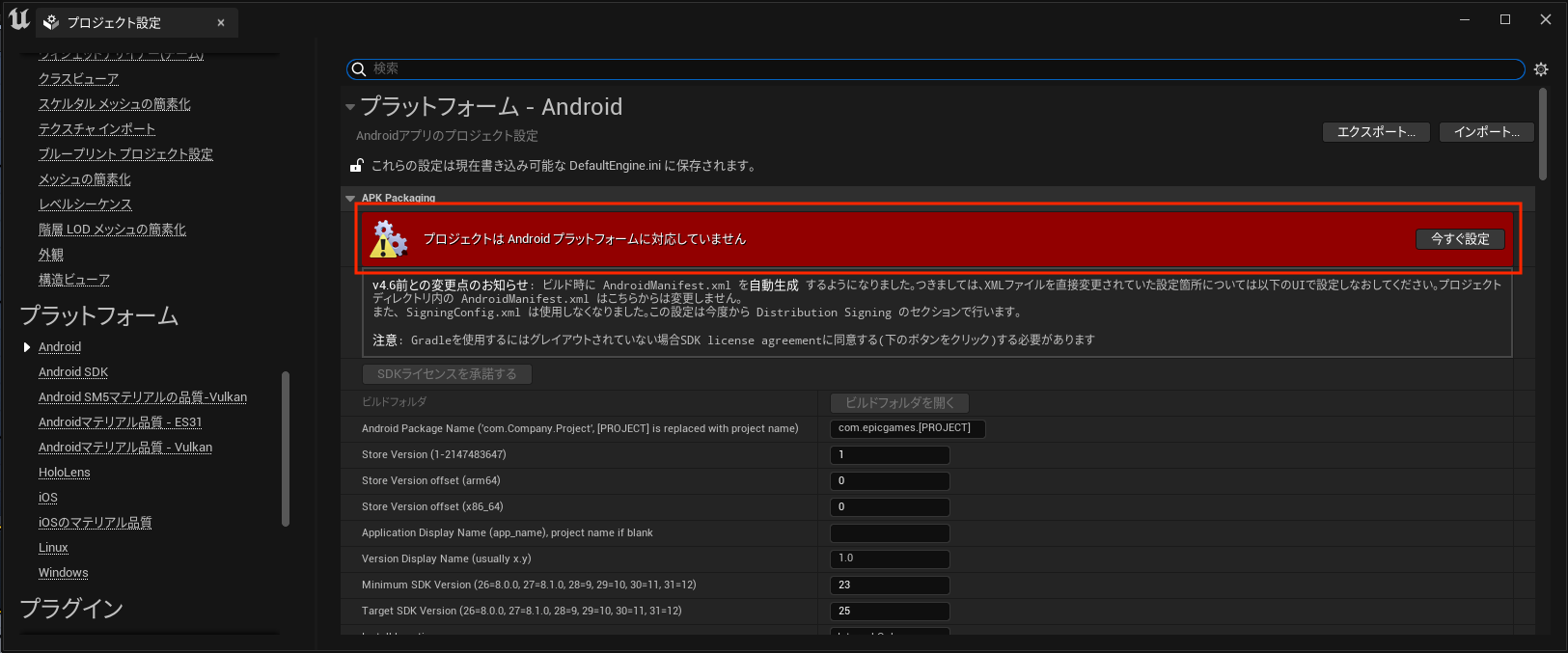Edit Minimum SDK Version field
This screenshot has height=653, width=1568.
[x=890, y=585]
